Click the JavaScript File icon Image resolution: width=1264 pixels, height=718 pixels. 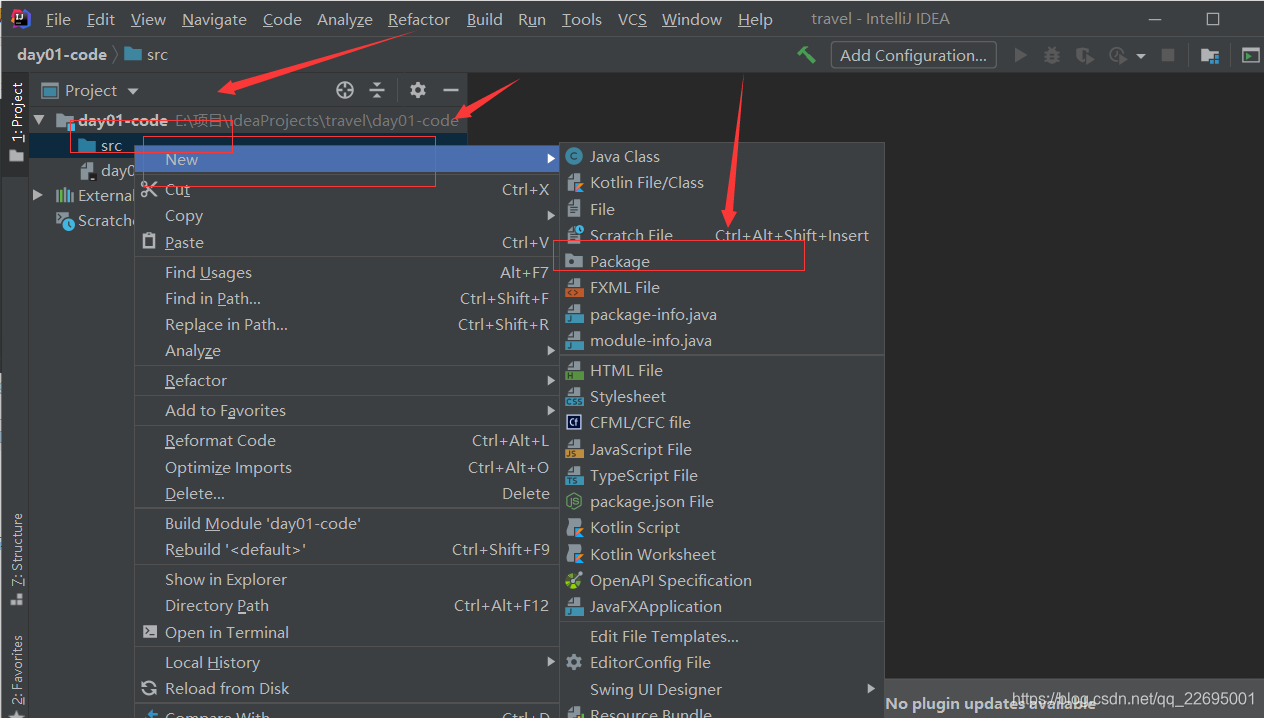574,450
